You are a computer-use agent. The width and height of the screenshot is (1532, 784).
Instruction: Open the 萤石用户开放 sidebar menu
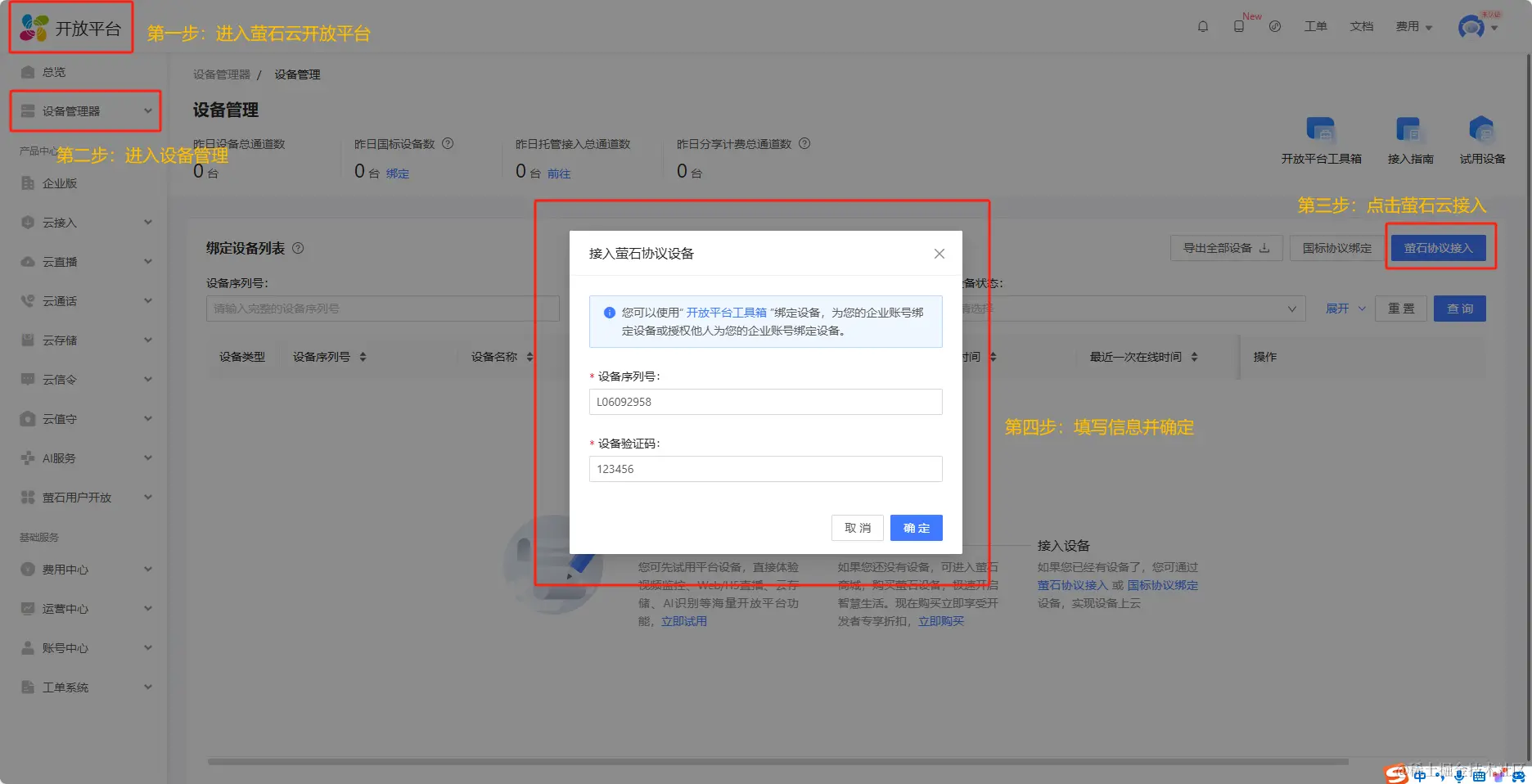tap(83, 498)
